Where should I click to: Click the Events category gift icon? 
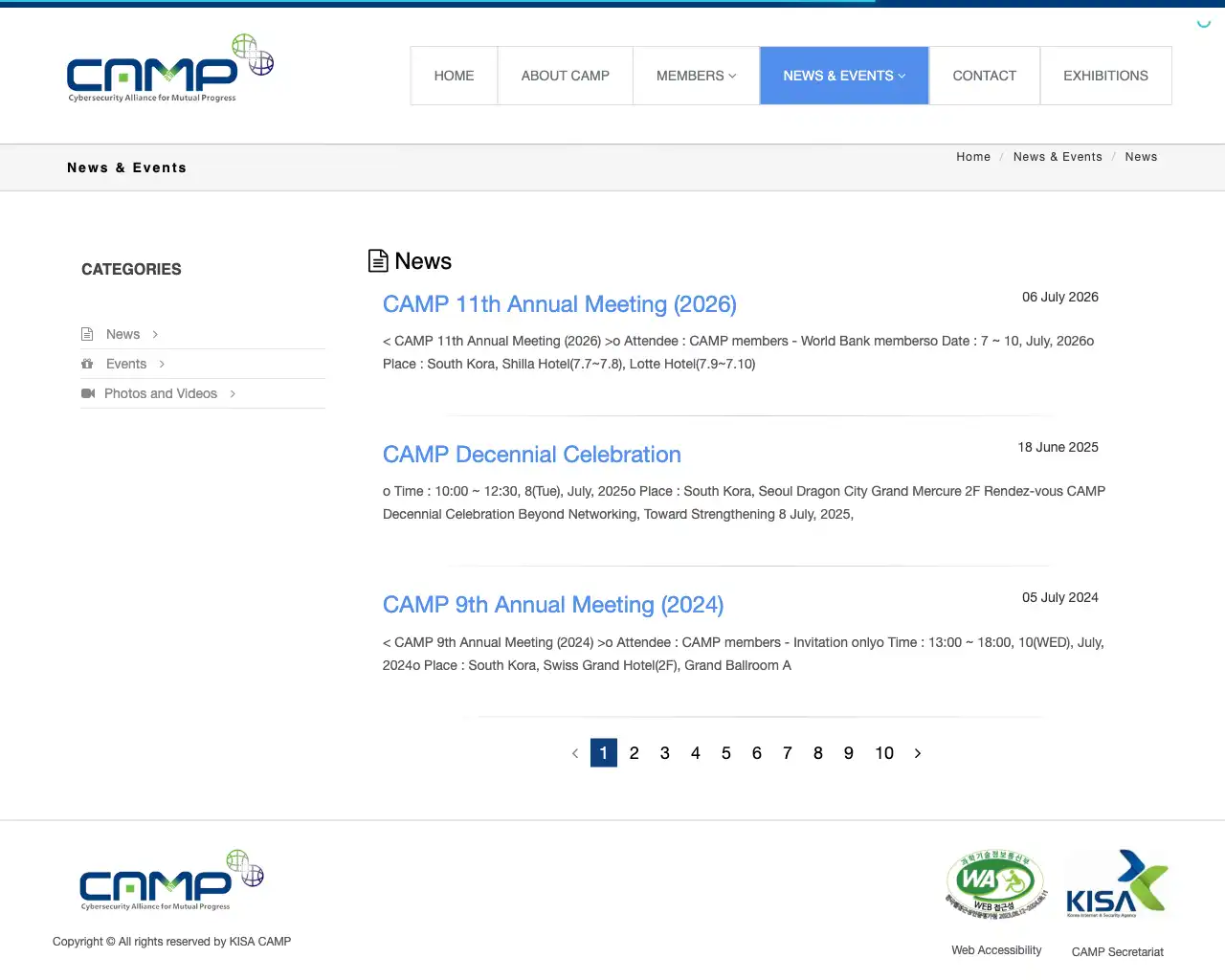click(87, 364)
